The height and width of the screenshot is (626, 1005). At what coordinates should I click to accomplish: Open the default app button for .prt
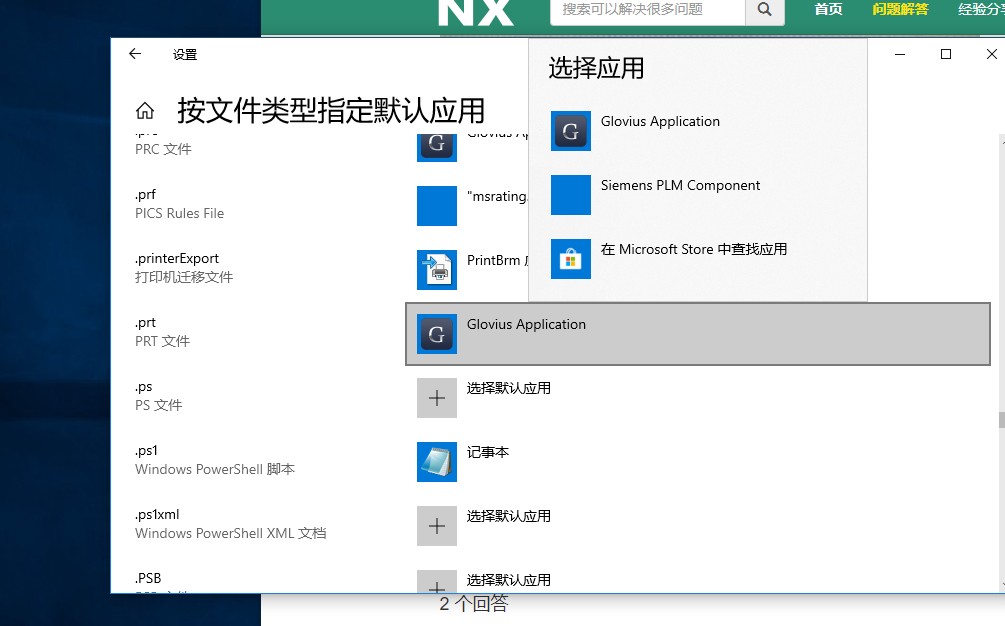click(x=698, y=334)
